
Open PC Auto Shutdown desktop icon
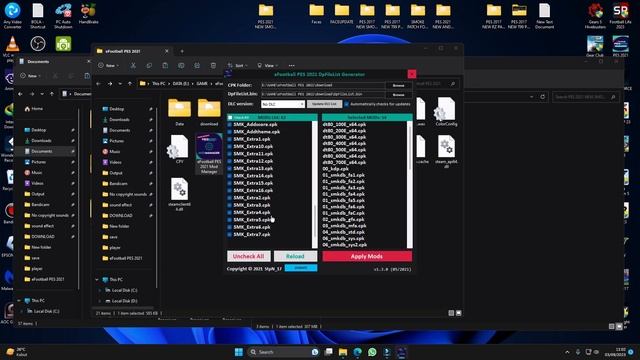click(63, 16)
